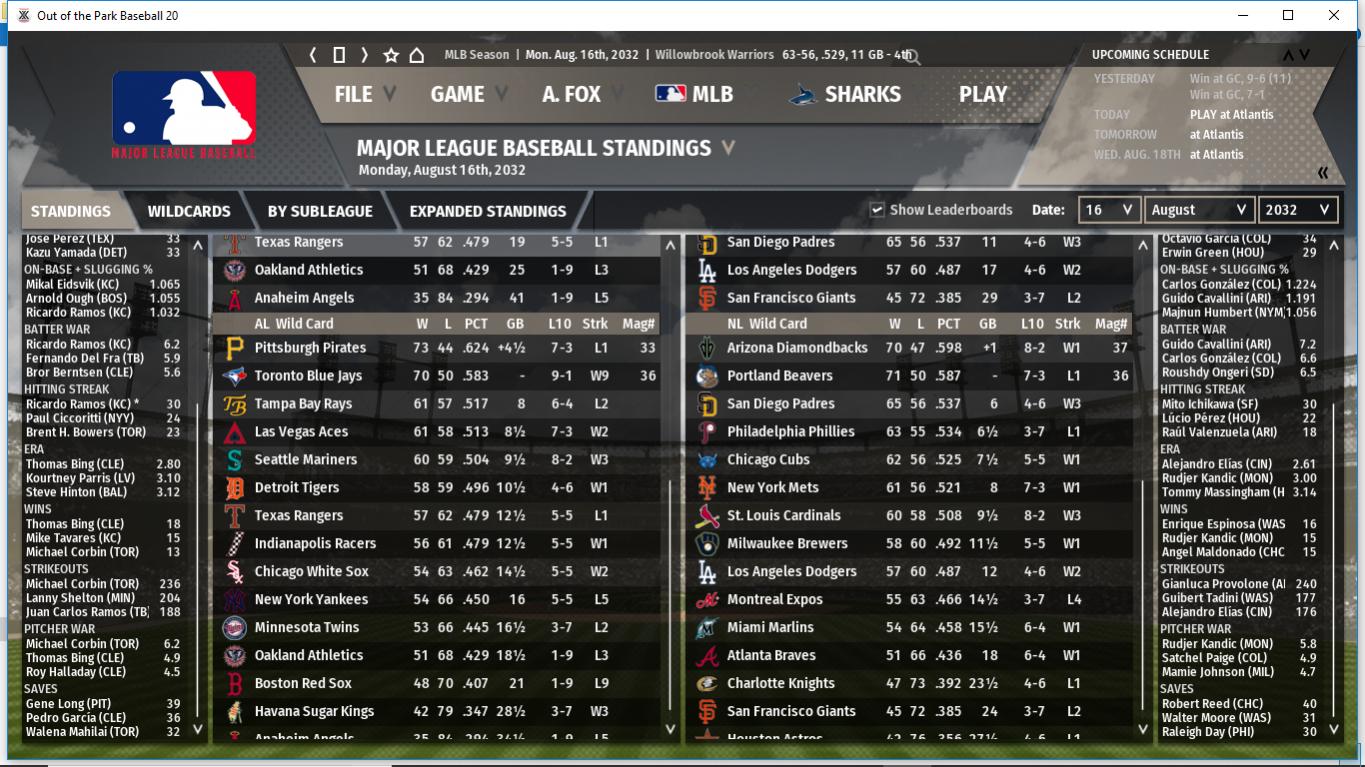Click the Toronto Blue Jays logo
1365x767 pixels.
click(x=235, y=376)
